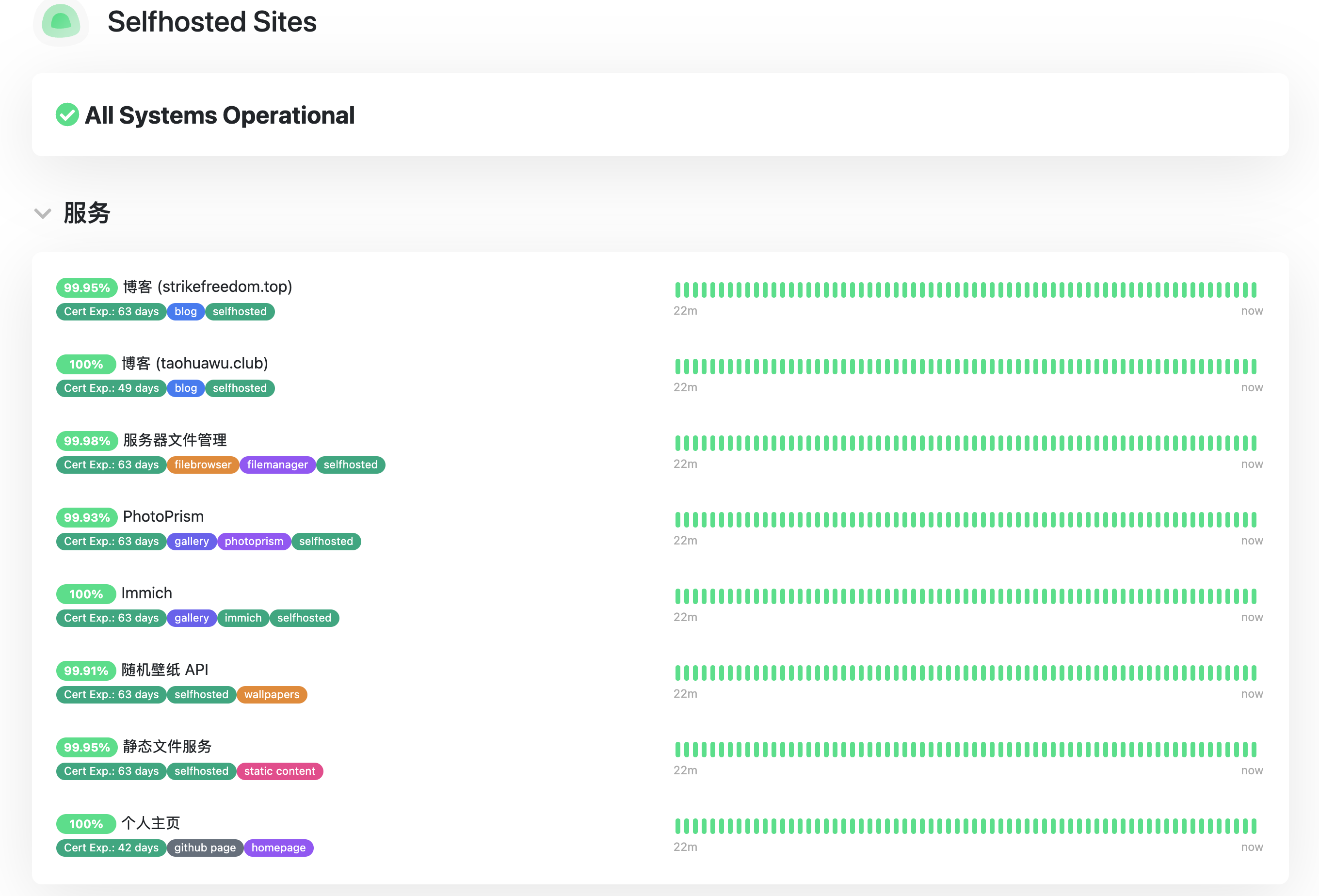Click the photoprism tag
This screenshot has height=896, width=1319.
[x=254, y=542]
